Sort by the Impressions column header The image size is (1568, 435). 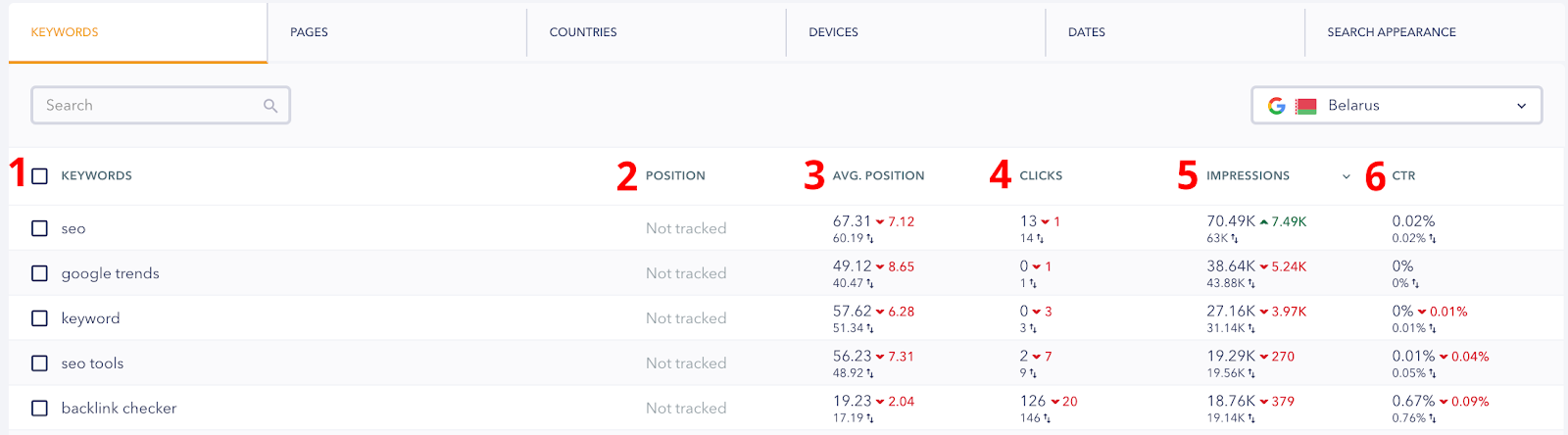coord(1248,176)
